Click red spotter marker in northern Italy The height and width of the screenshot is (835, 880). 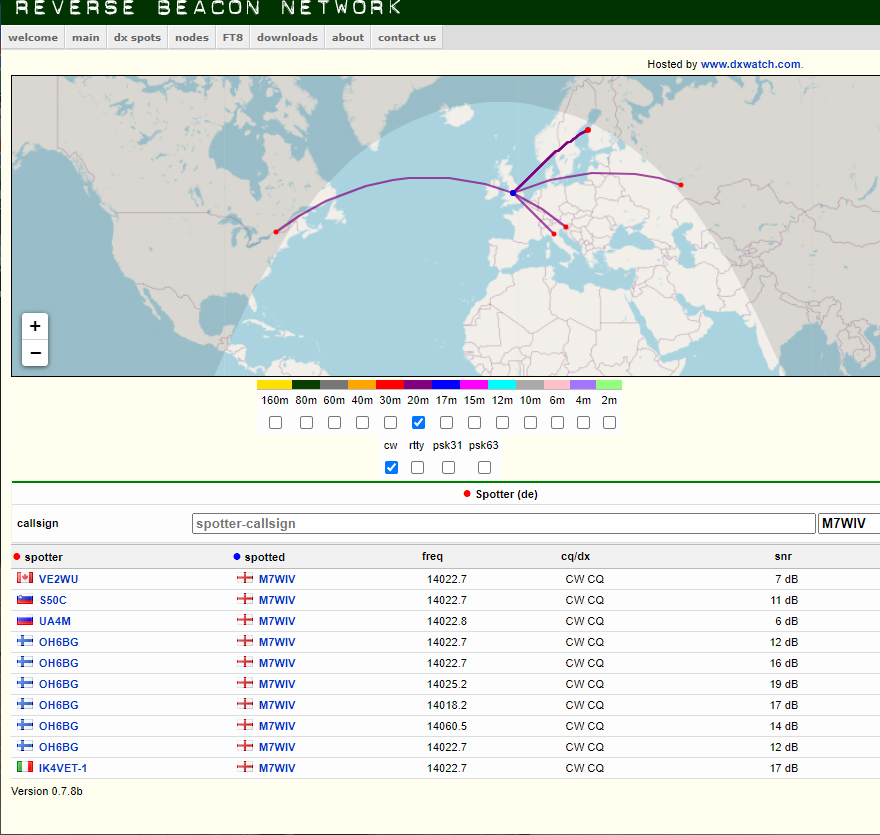[x=554, y=234]
